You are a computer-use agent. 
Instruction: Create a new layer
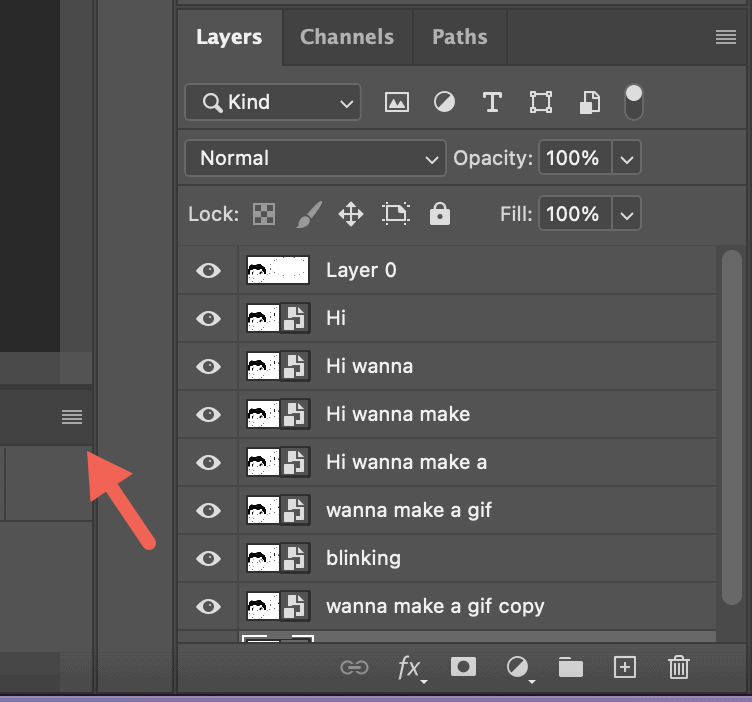tap(624, 667)
